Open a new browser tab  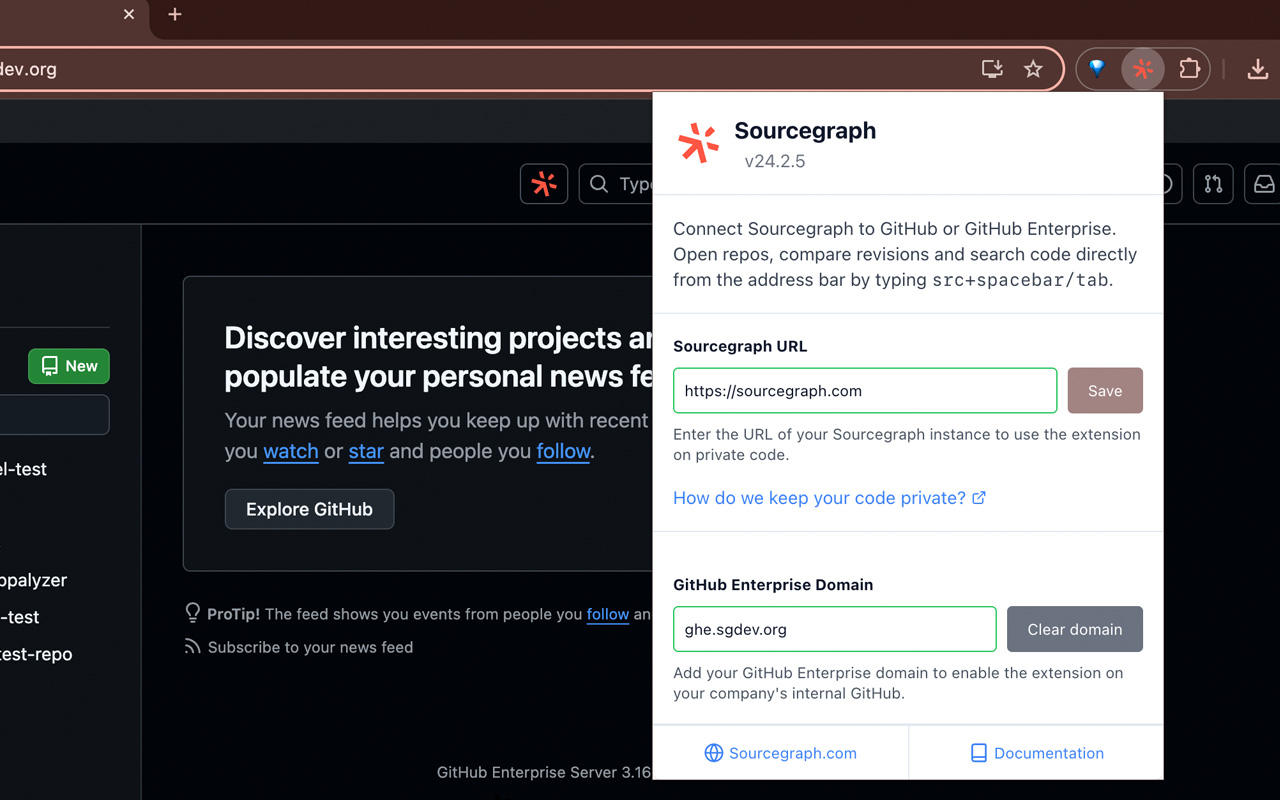(175, 14)
